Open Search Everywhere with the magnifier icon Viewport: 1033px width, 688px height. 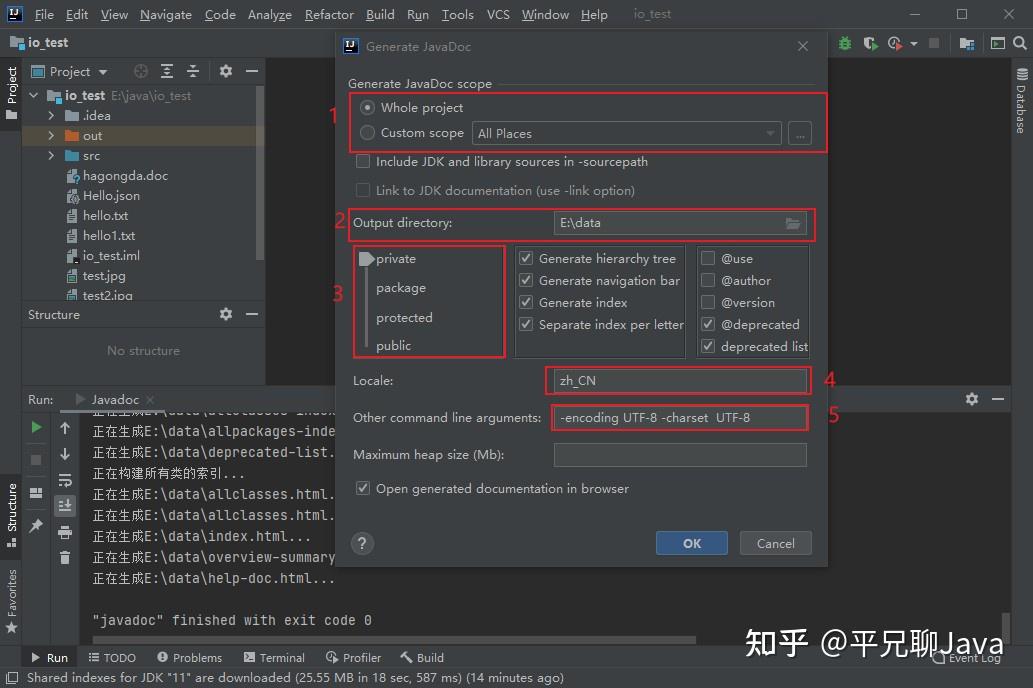[x=1020, y=43]
